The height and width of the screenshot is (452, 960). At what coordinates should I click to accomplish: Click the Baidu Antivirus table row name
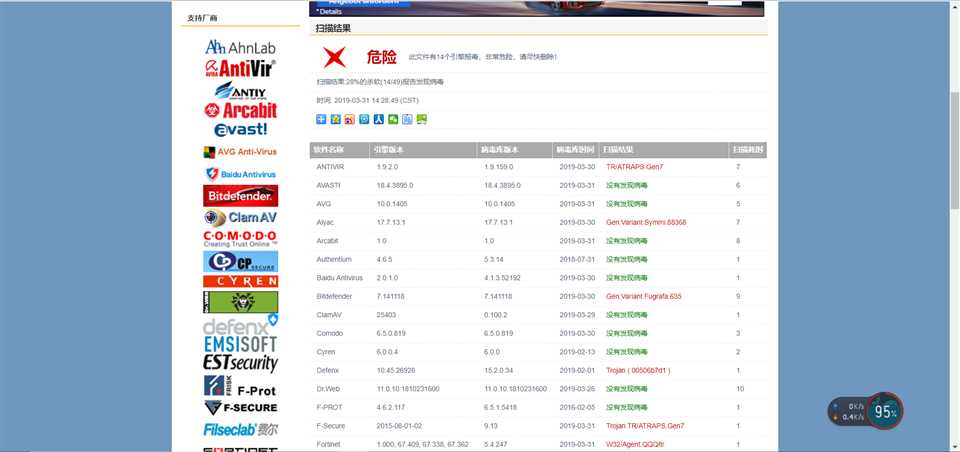coord(339,277)
